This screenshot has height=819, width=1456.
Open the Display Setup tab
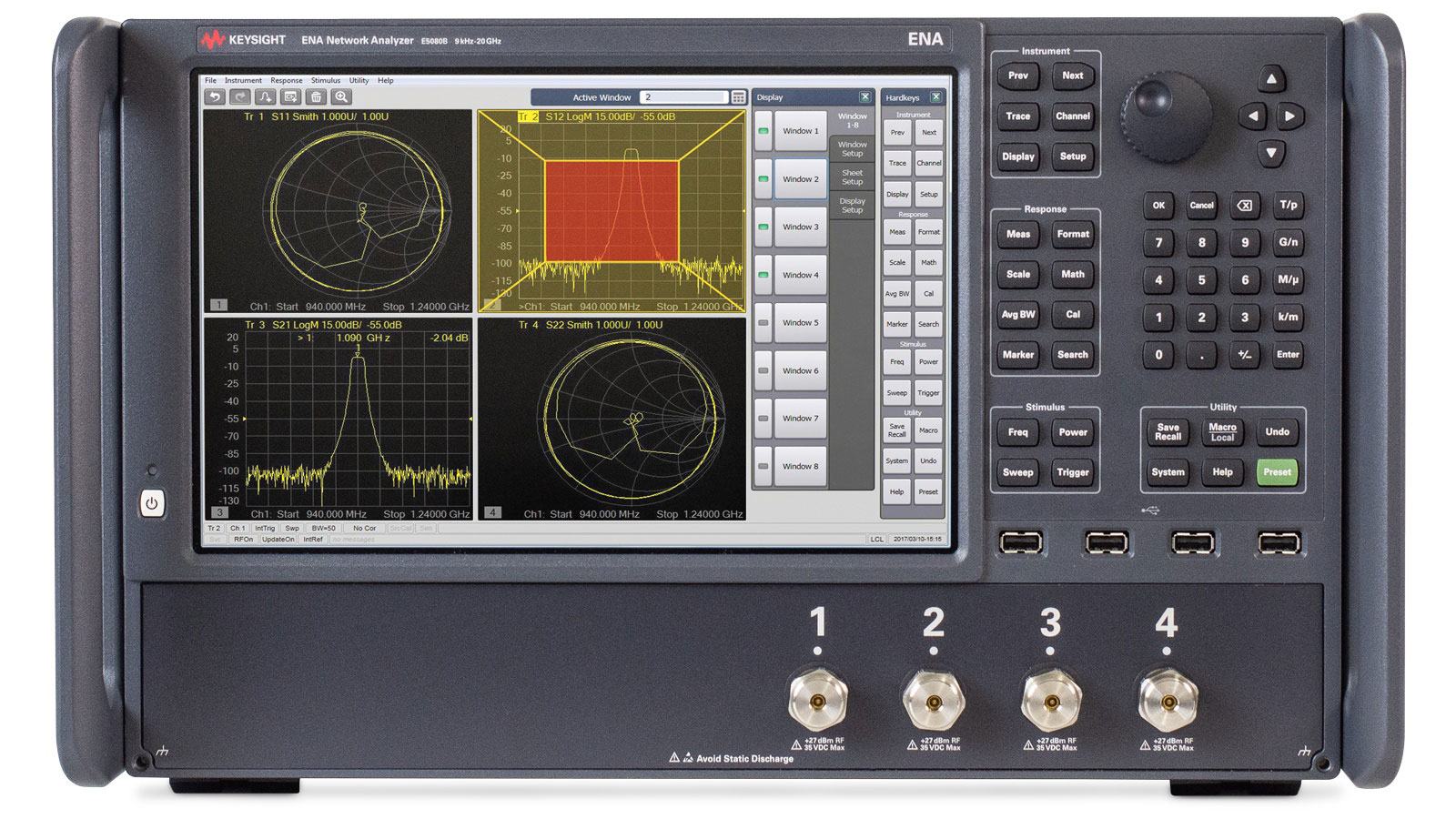click(x=853, y=206)
